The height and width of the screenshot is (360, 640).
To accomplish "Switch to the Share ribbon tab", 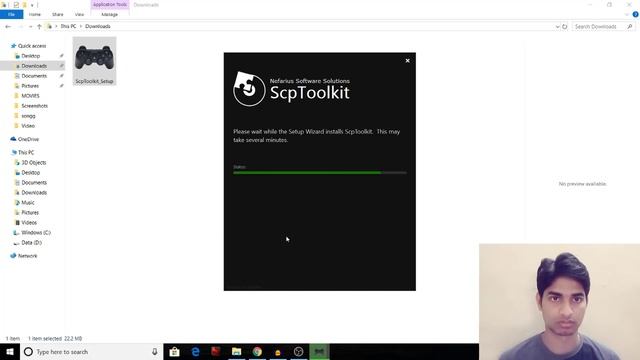I will coord(58,14).
